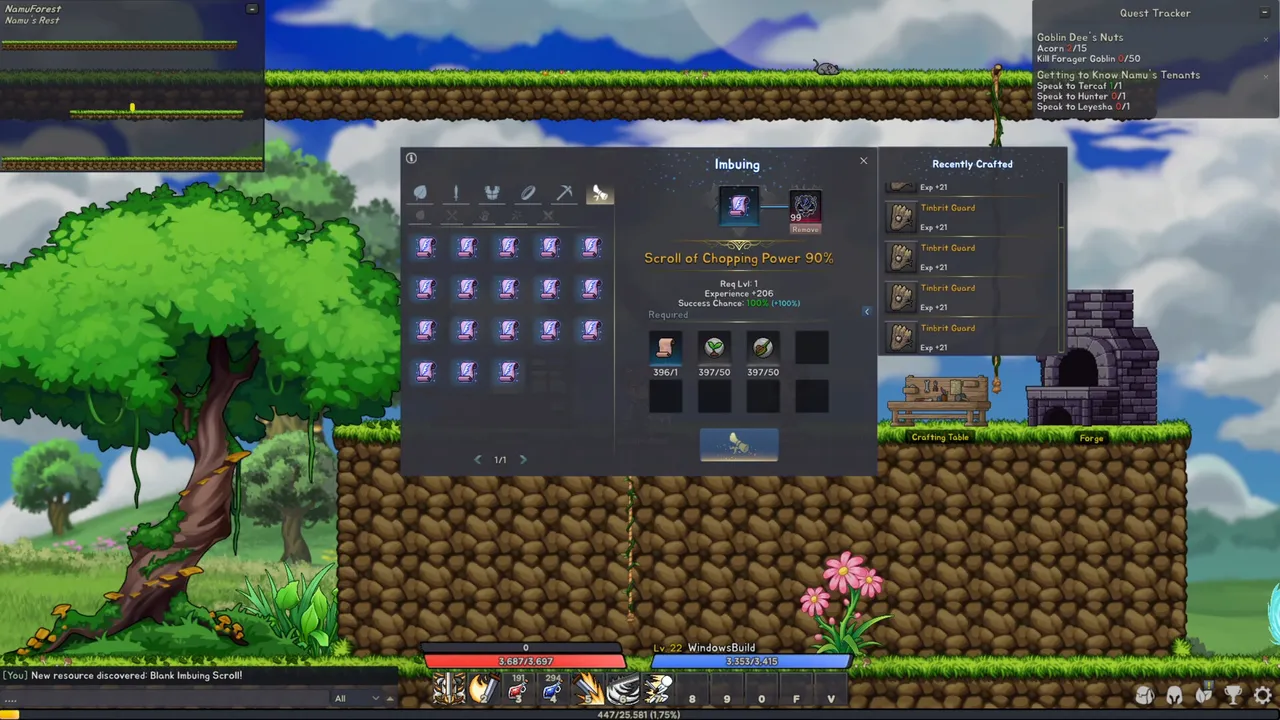
Task: Select the ring accessory crafting category
Action: coord(528,193)
